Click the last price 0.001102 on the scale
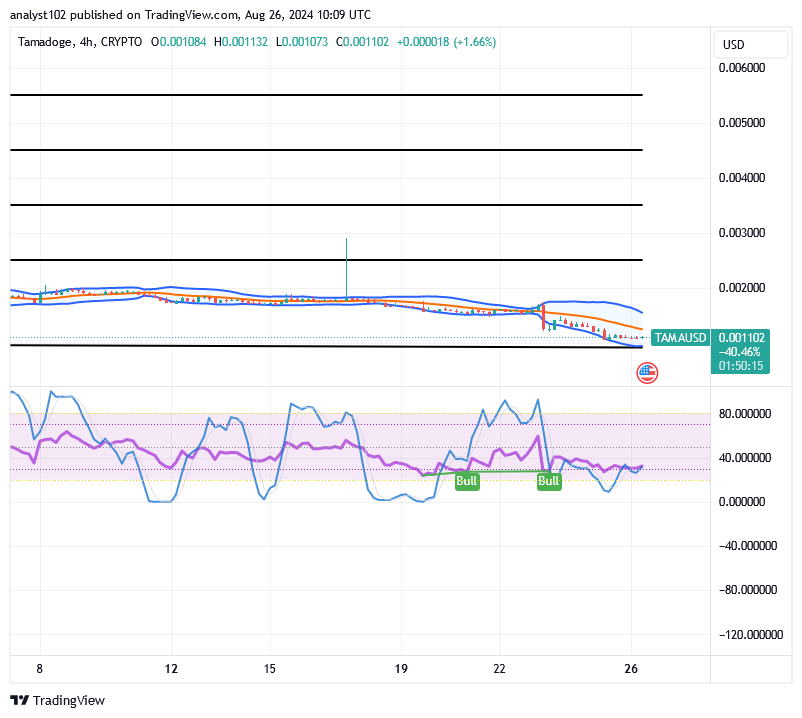 click(740, 338)
